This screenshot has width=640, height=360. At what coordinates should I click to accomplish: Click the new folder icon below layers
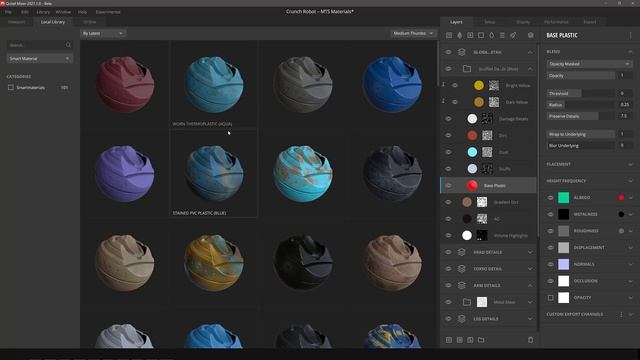[x=481, y=340]
